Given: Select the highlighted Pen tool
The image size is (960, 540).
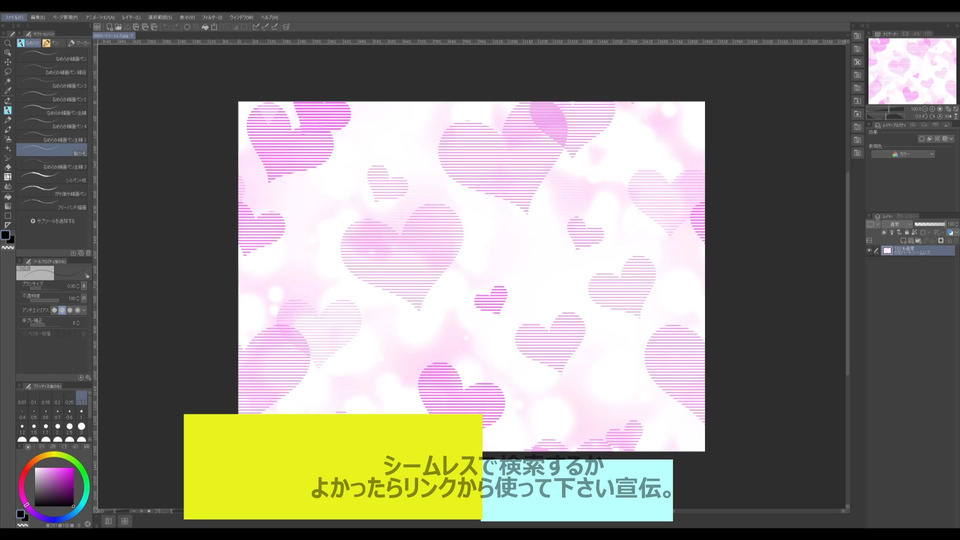Looking at the screenshot, I should tap(7, 110).
